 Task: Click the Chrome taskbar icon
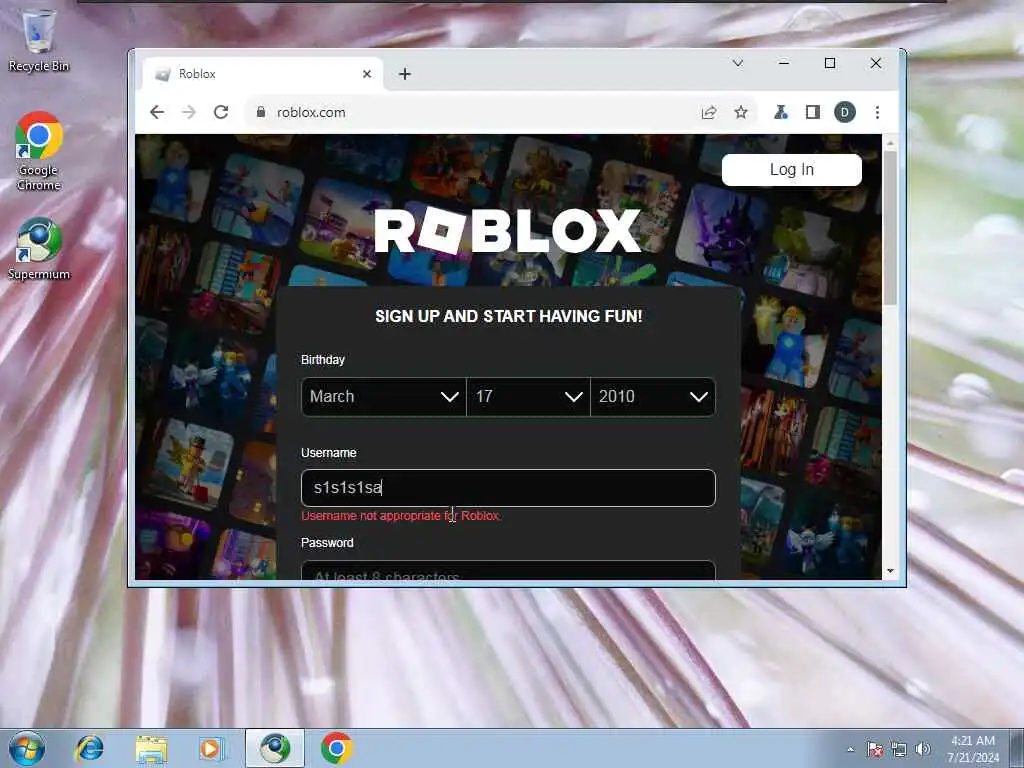coord(336,748)
